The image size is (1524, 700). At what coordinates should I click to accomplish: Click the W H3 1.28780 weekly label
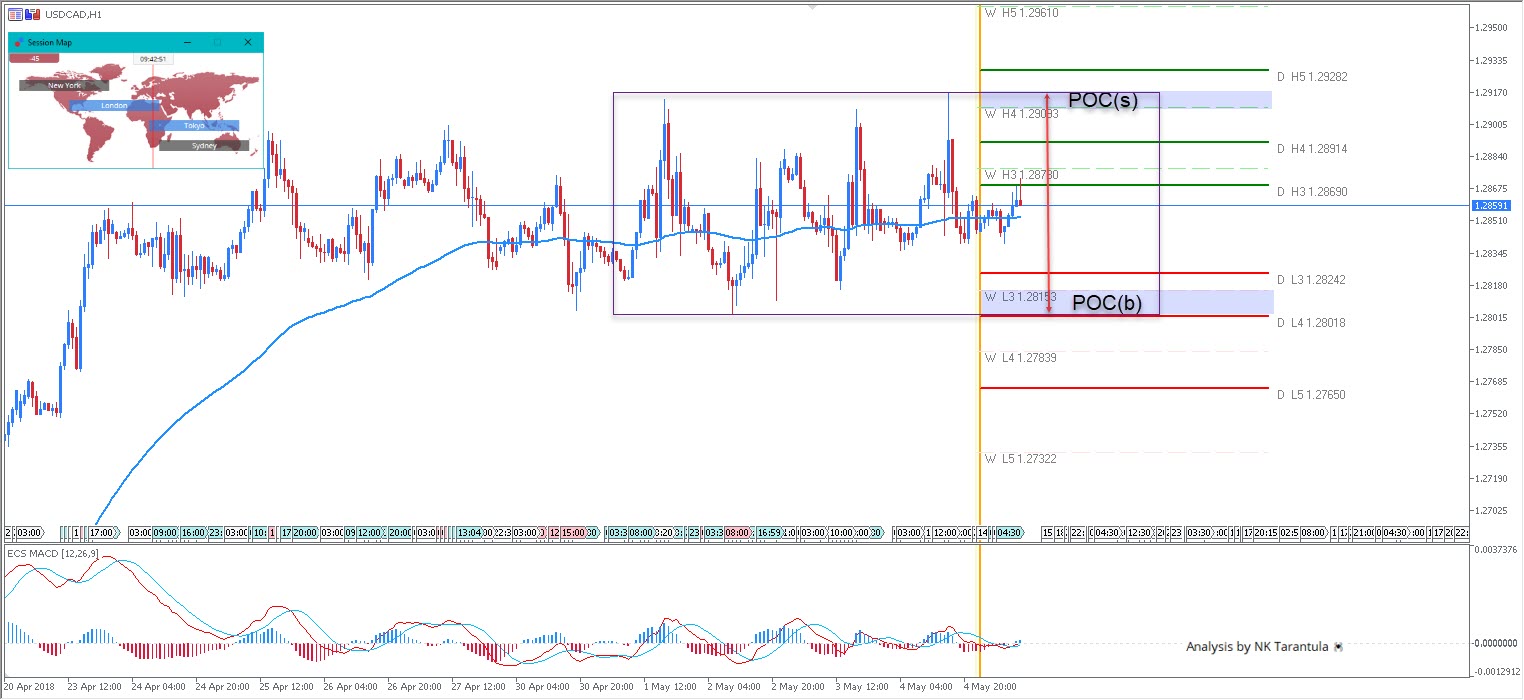(1022, 175)
